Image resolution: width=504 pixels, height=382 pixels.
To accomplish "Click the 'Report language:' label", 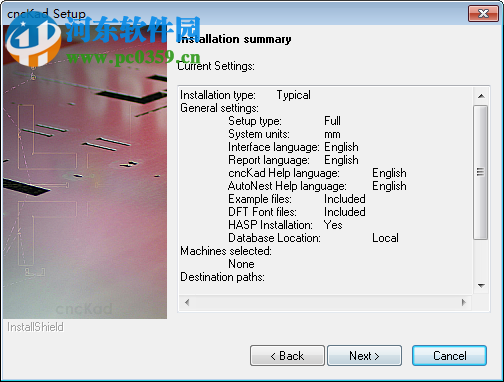I will [x=269, y=160].
